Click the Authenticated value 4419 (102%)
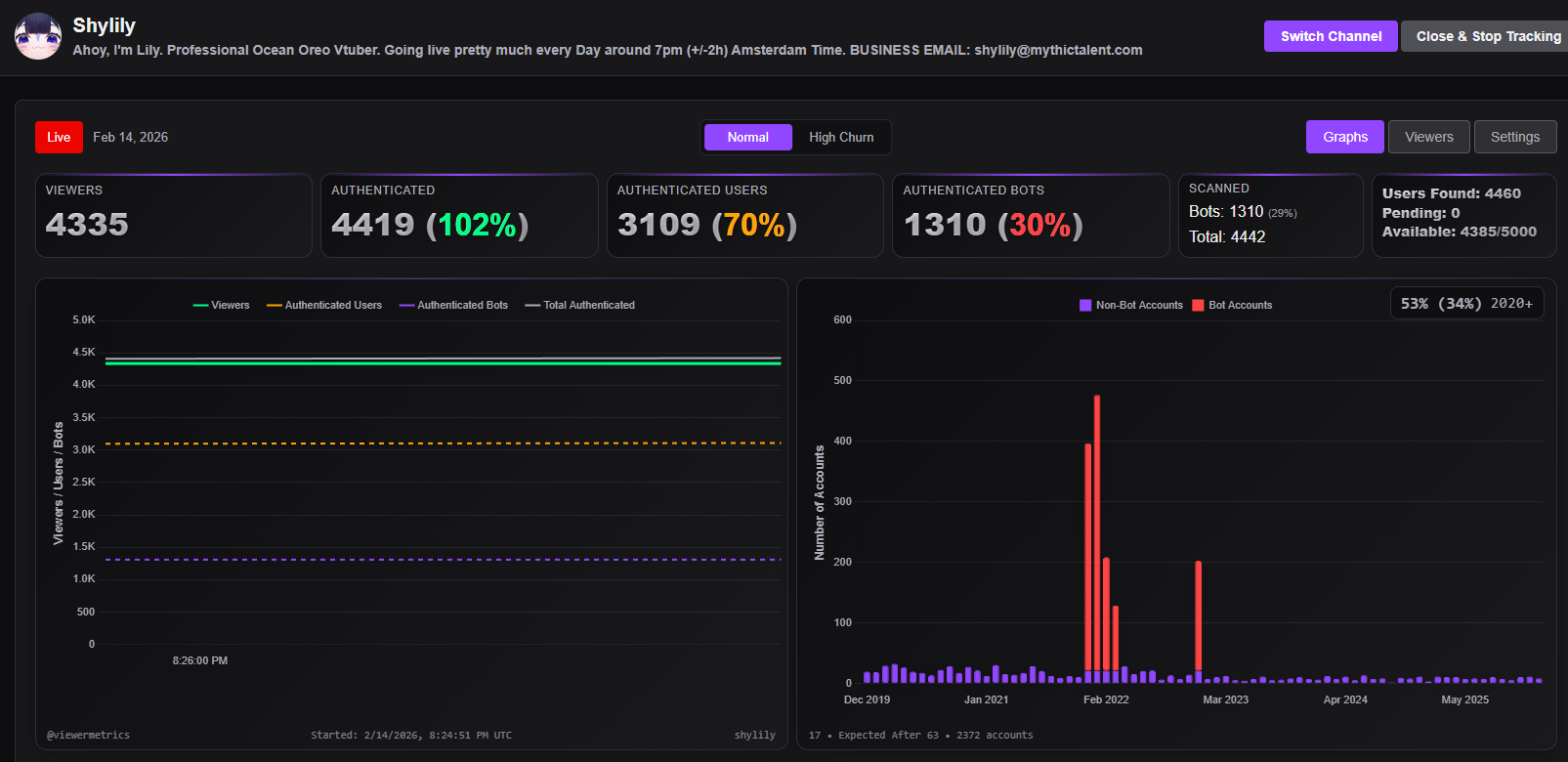Screen dimensions: 1568x762 [430, 225]
